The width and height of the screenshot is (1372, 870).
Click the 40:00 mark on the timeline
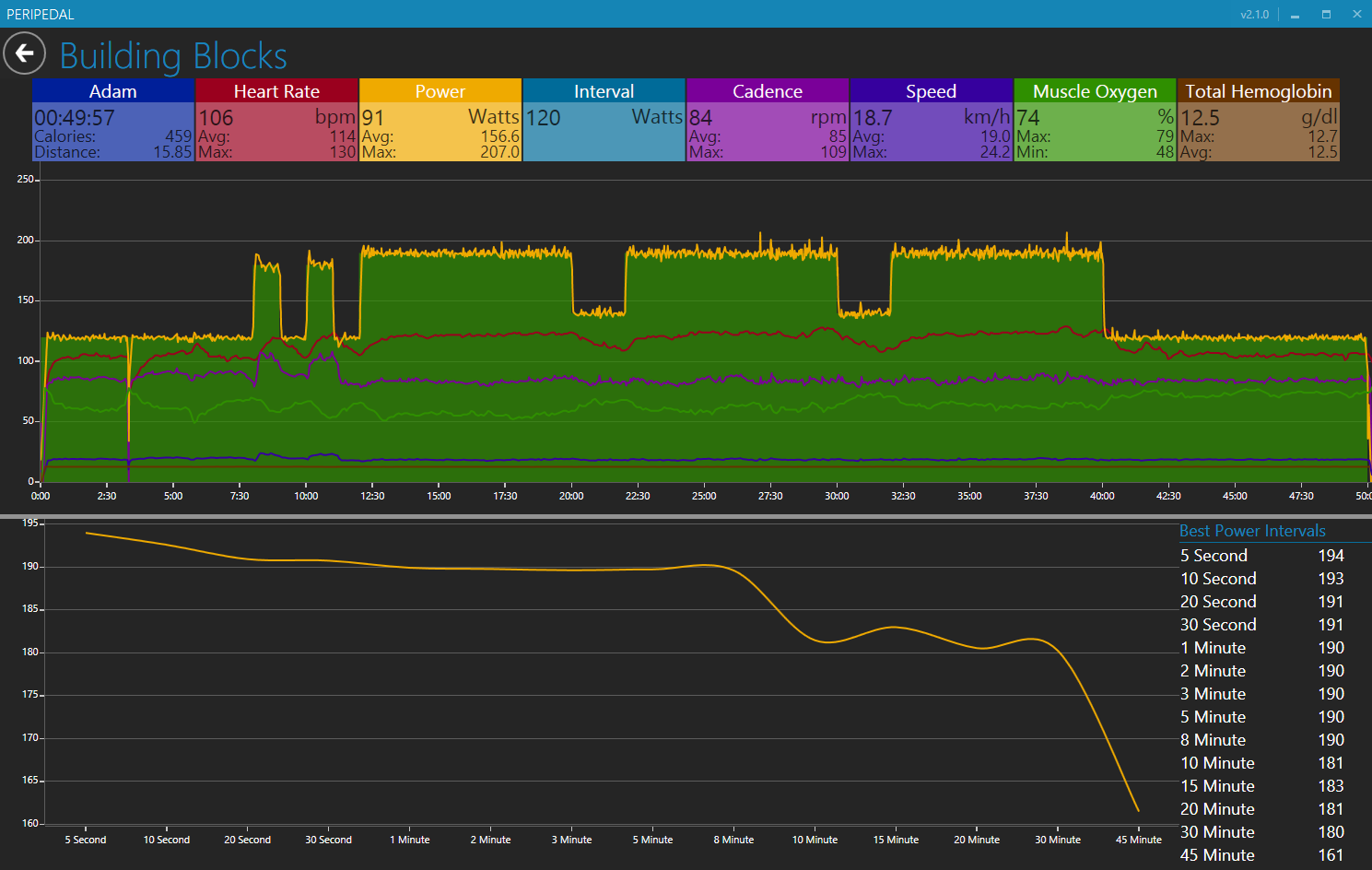coord(1102,496)
